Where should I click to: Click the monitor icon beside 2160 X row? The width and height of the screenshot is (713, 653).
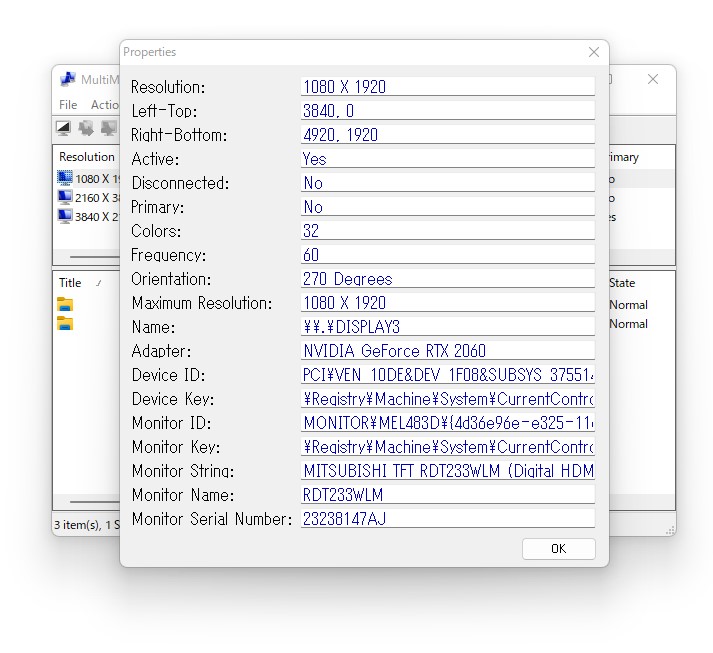[x=65, y=197]
